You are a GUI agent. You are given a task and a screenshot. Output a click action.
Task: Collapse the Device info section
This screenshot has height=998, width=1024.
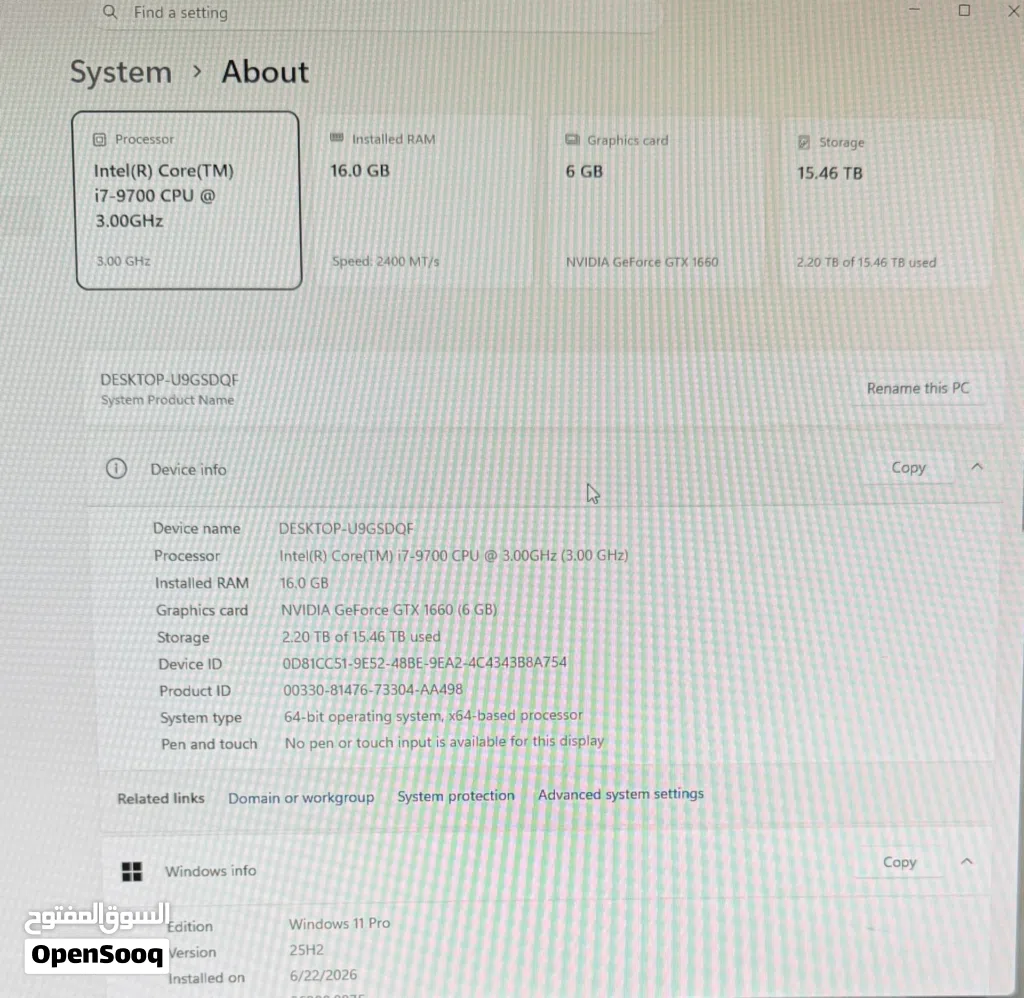(977, 466)
